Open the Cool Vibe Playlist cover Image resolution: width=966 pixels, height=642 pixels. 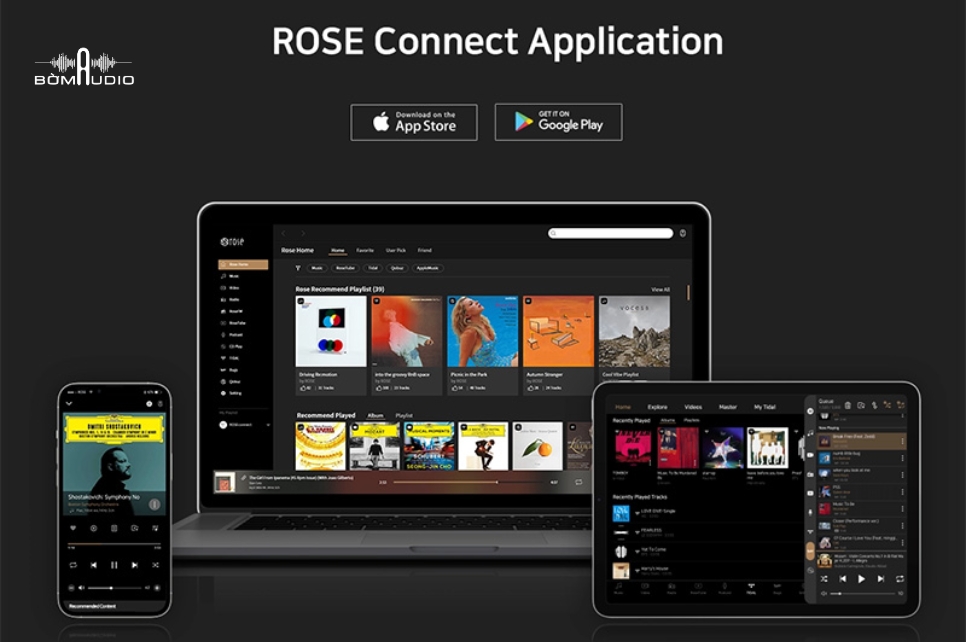[634, 331]
